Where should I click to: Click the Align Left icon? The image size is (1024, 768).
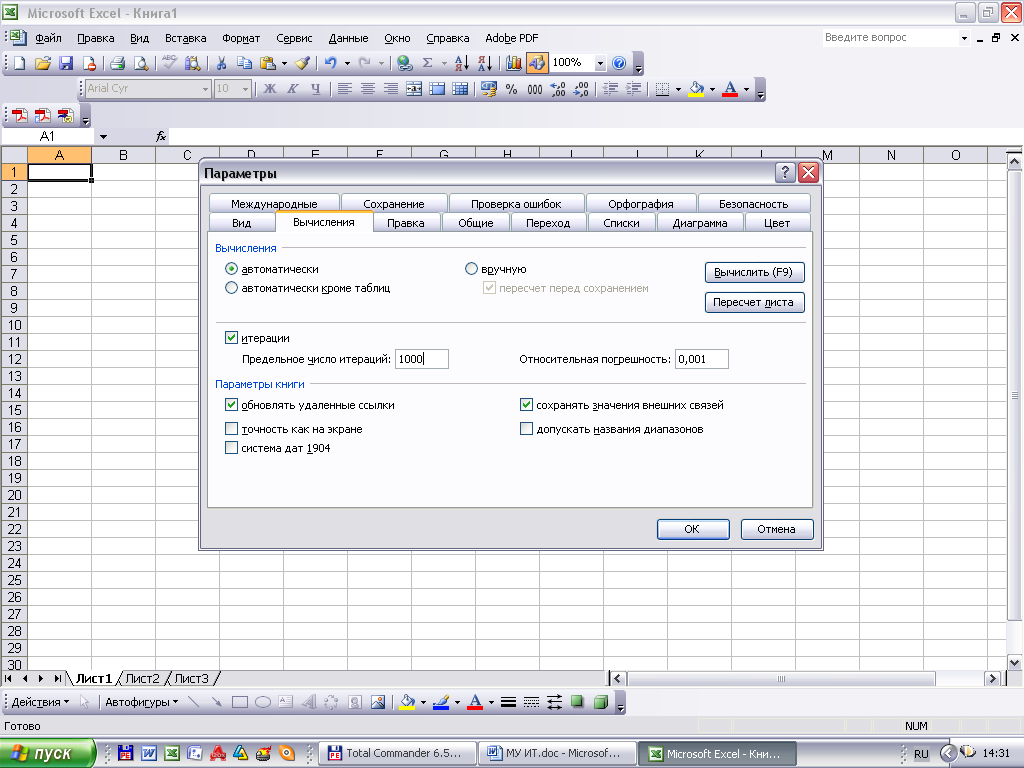tap(345, 89)
